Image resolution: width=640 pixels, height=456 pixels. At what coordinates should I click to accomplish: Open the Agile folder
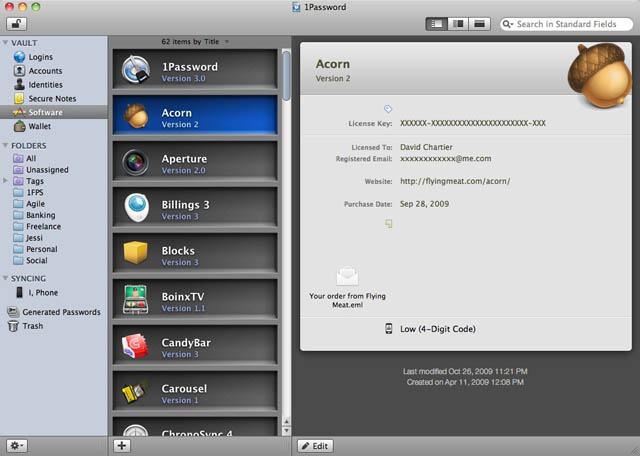(36, 204)
